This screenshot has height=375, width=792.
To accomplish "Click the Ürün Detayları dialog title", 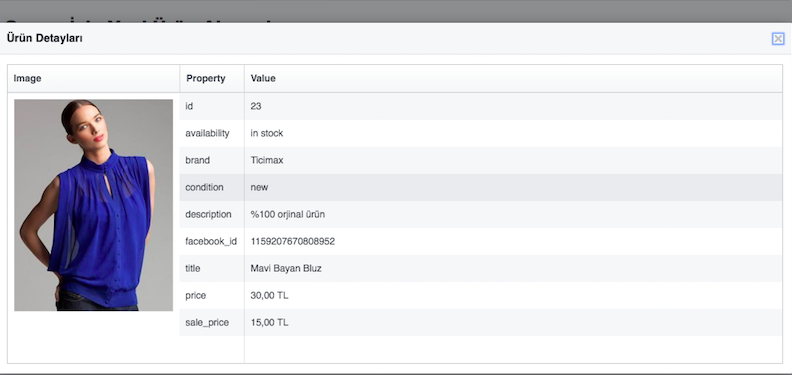I will 44,38.
